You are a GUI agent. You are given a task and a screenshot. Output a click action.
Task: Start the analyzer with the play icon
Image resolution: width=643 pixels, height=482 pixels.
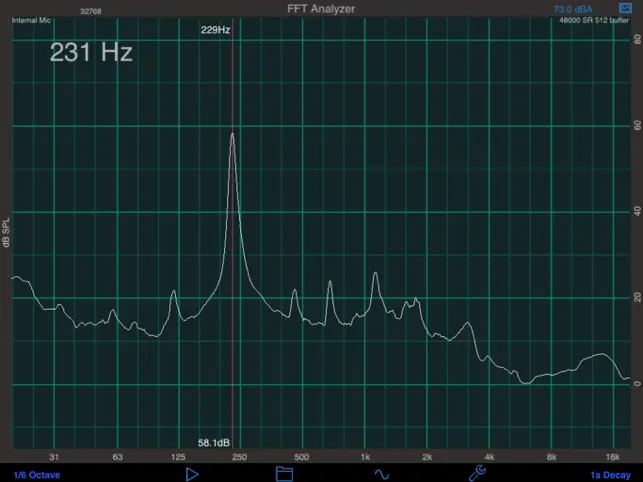click(192, 474)
